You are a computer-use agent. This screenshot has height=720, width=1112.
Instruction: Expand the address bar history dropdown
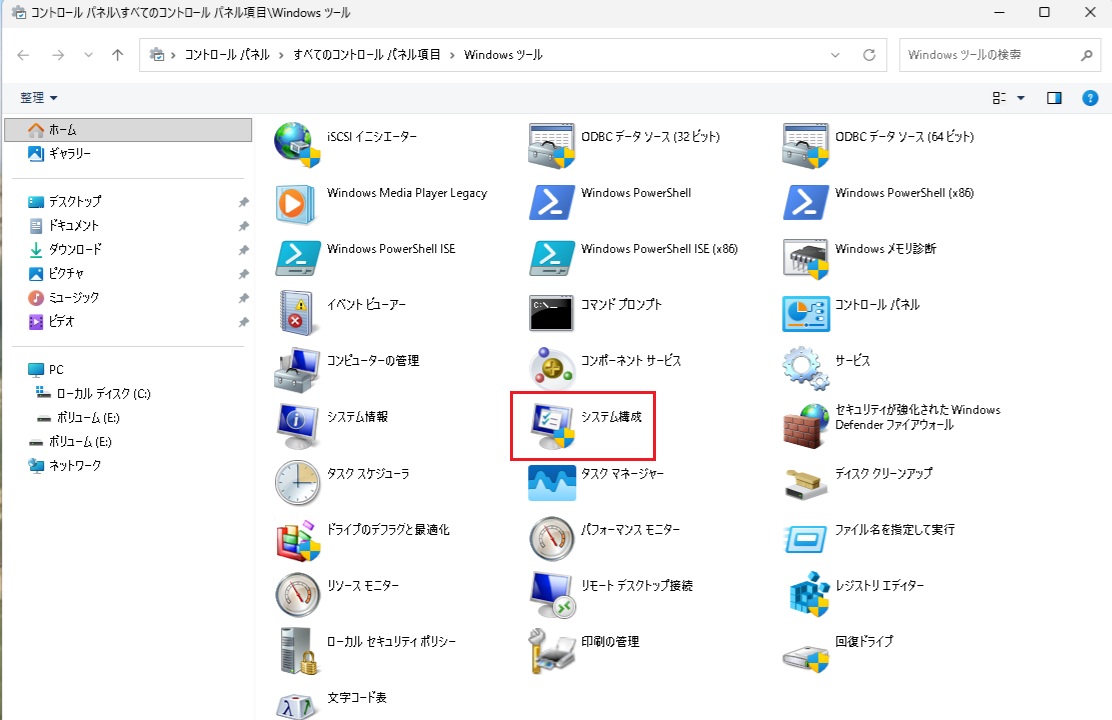pyautogui.click(x=835, y=55)
